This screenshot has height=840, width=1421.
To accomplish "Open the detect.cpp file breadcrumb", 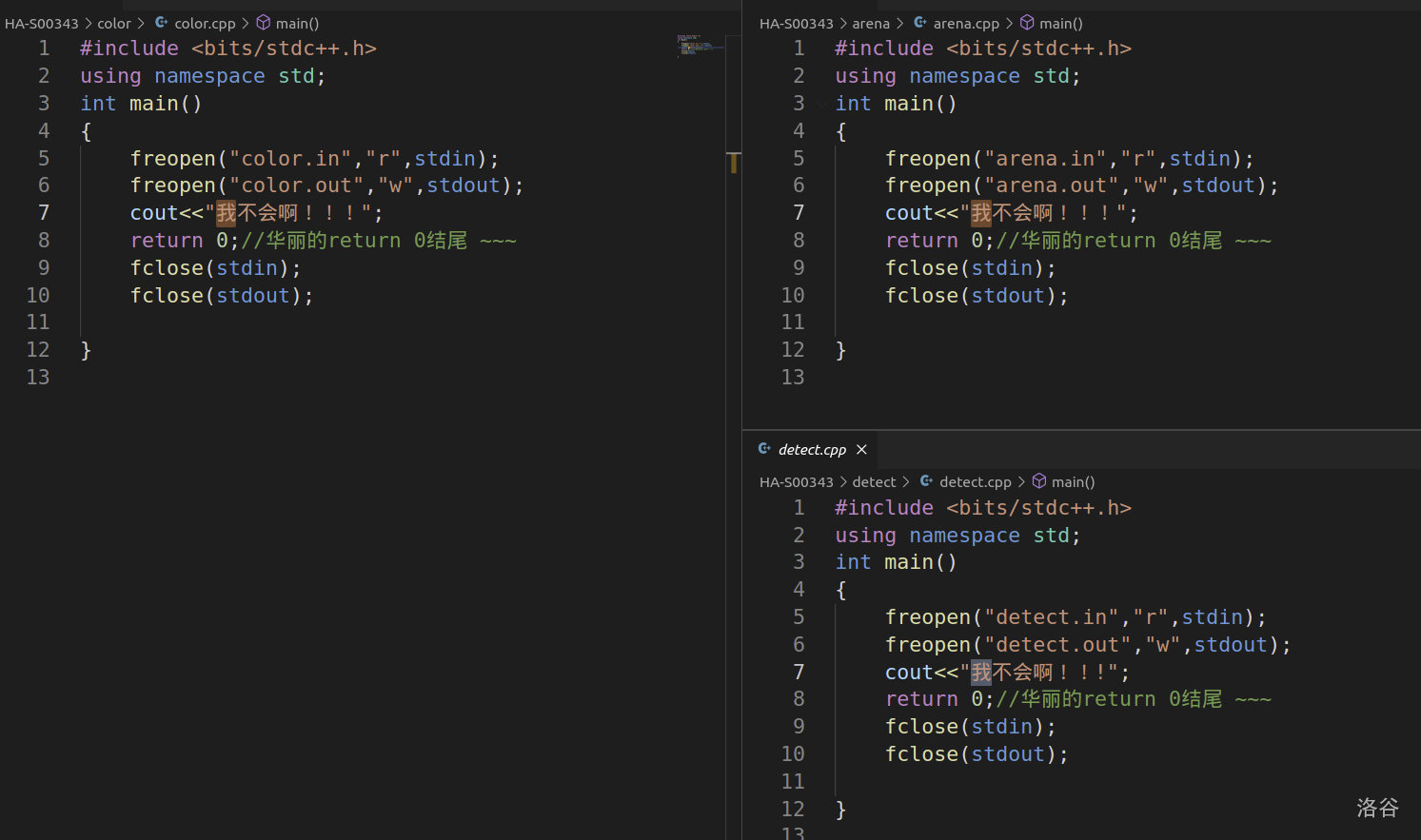I will [x=976, y=481].
